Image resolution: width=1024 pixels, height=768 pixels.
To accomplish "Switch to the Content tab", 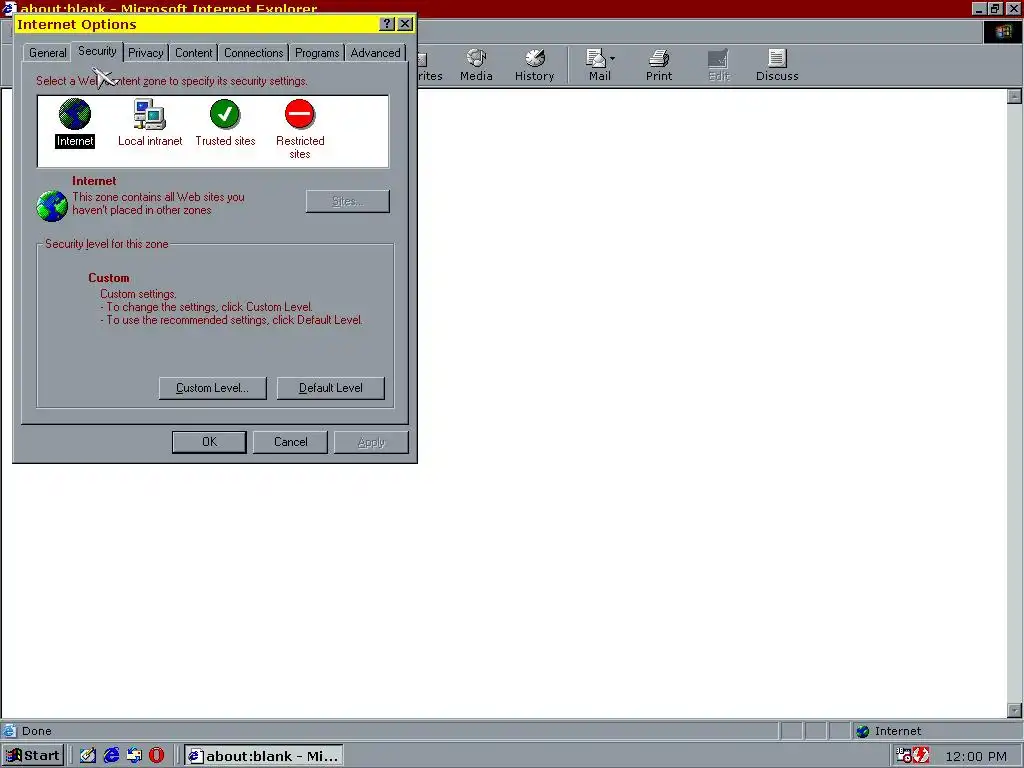I will 193,53.
